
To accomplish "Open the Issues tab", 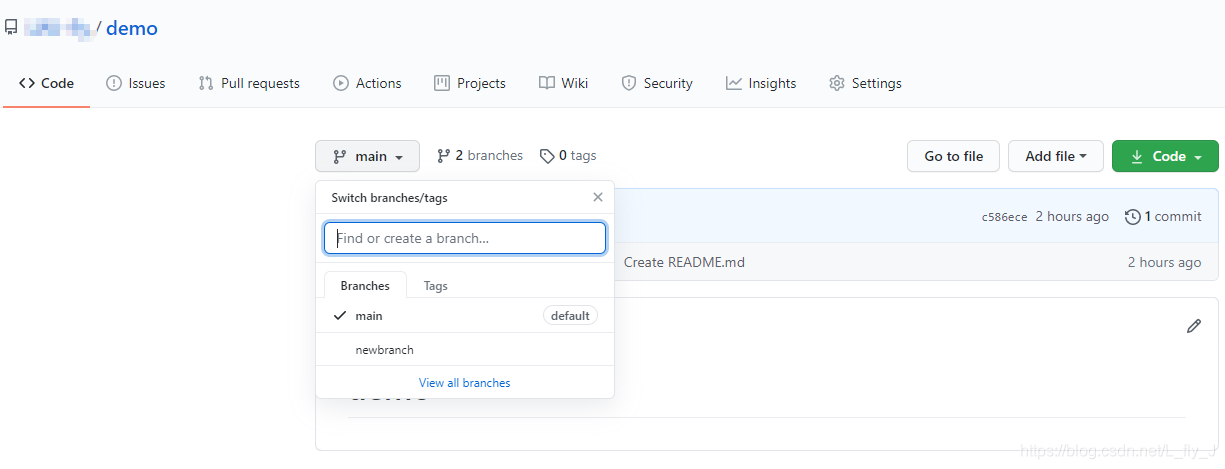I will click(136, 83).
